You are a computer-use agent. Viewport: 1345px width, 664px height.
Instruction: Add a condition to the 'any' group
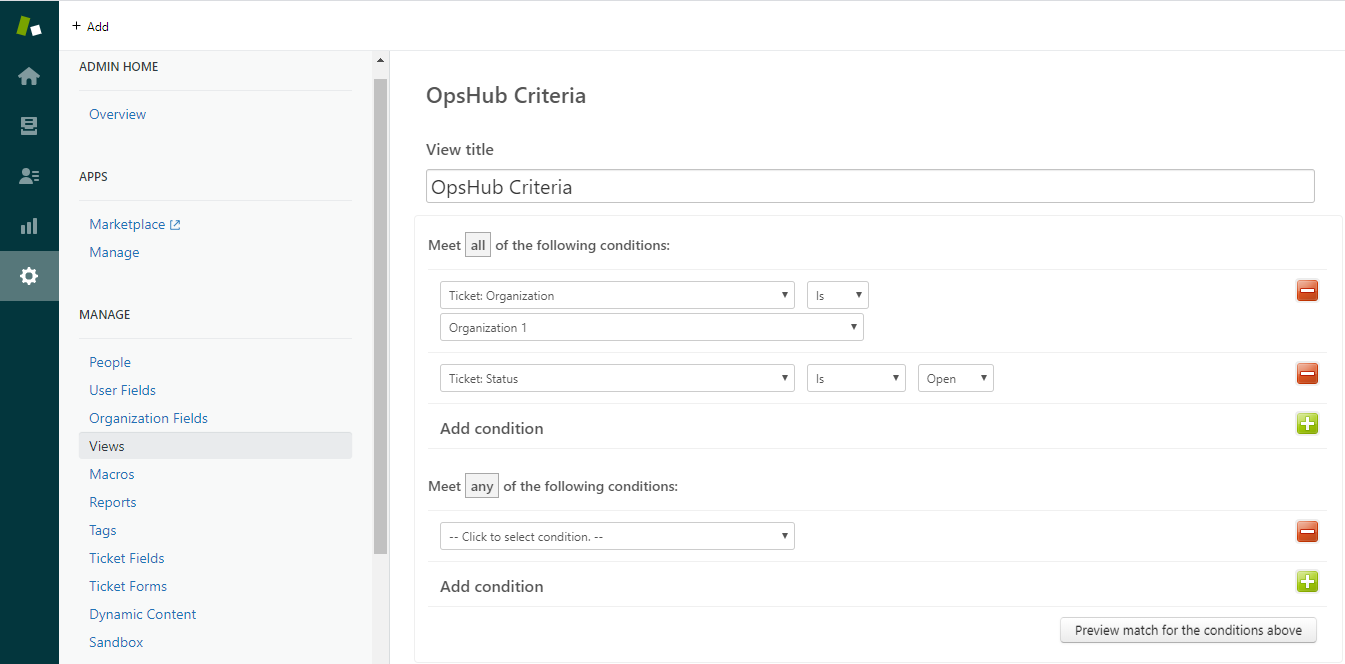tap(1307, 582)
